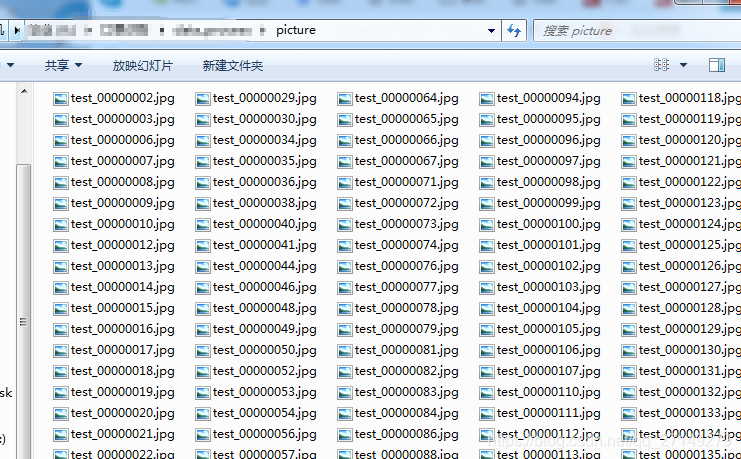Click the file icon of test_00000064.jpg
Image resolution: width=741 pixels, height=459 pixels.
pos(345,99)
